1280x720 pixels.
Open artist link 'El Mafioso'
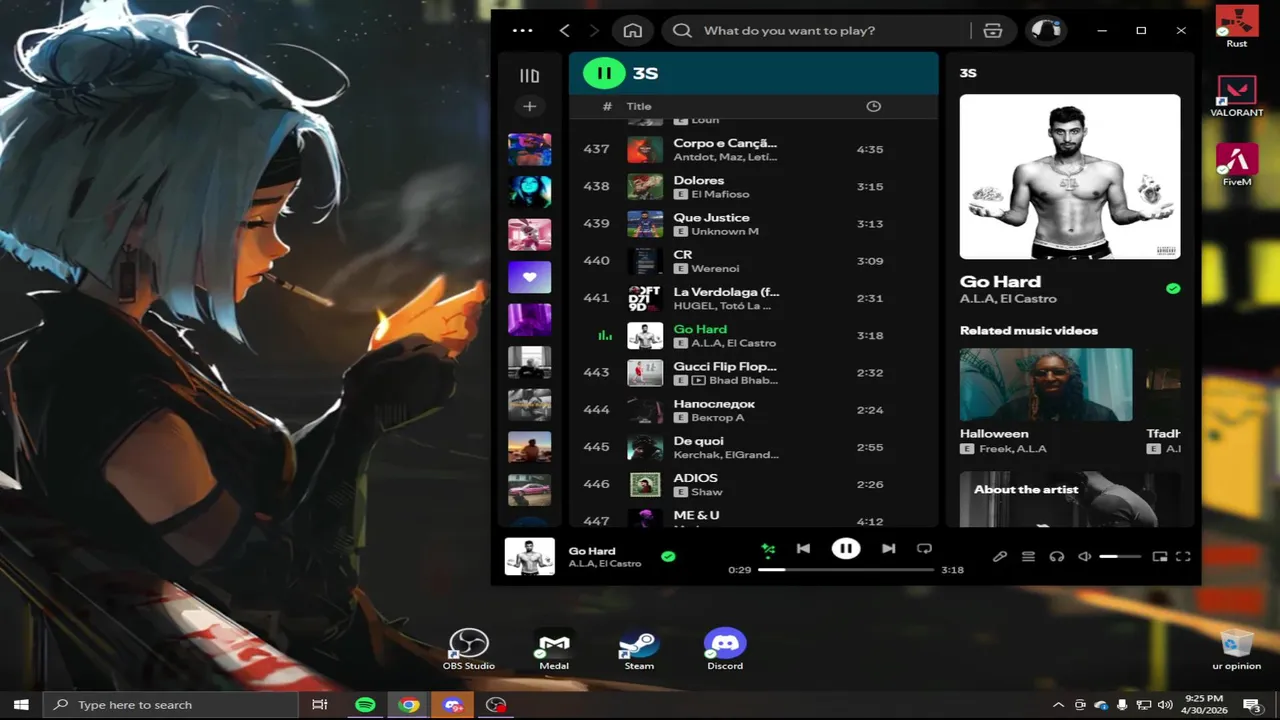point(720,194)
